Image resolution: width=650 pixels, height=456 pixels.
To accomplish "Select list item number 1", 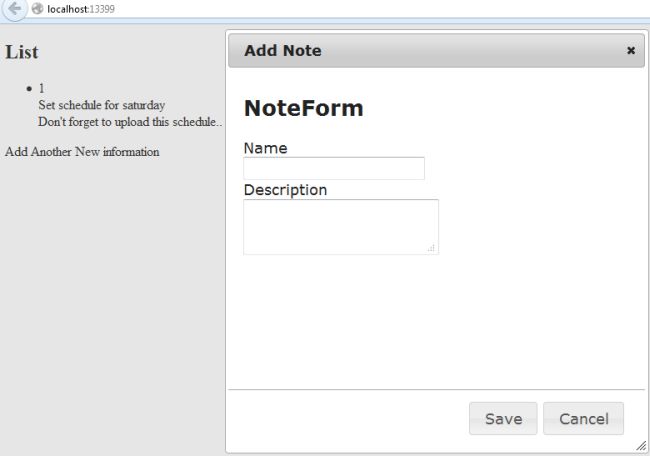I will [x=41, y=88].
